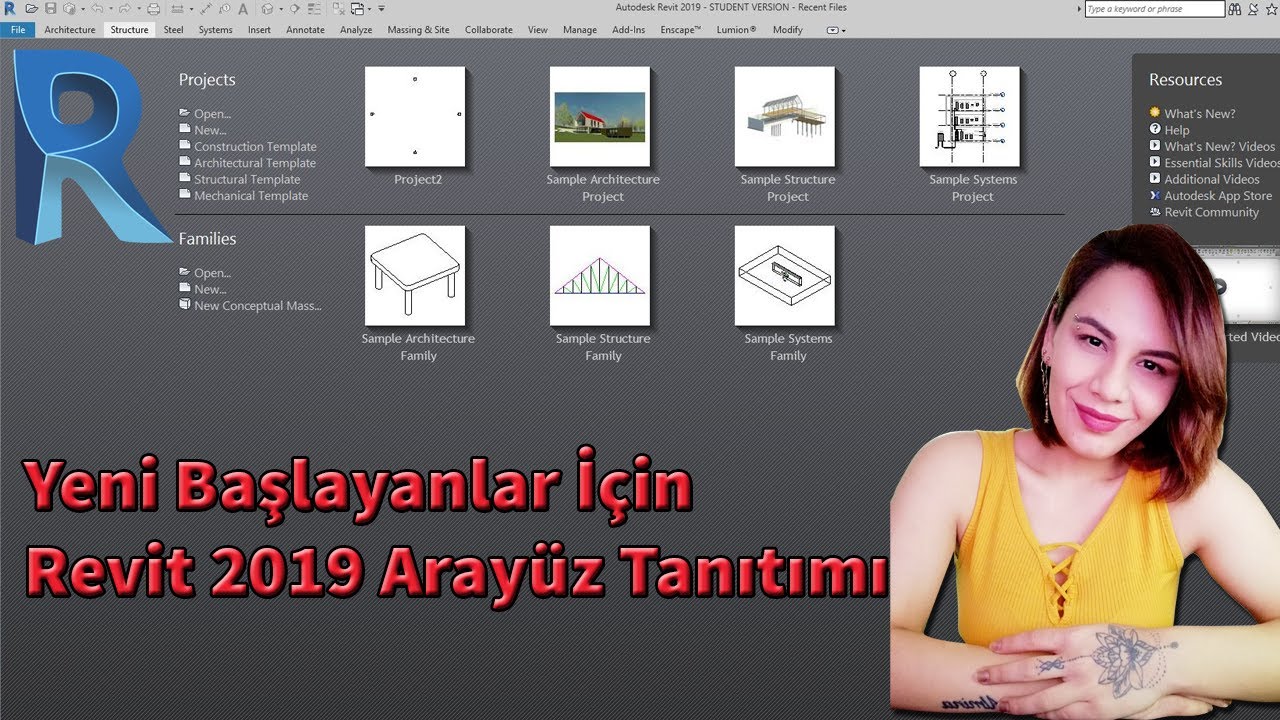Open Autodesk App Store link
Image resolution: width=1280 pixels, height=720 pixels.
point(1218,196)
